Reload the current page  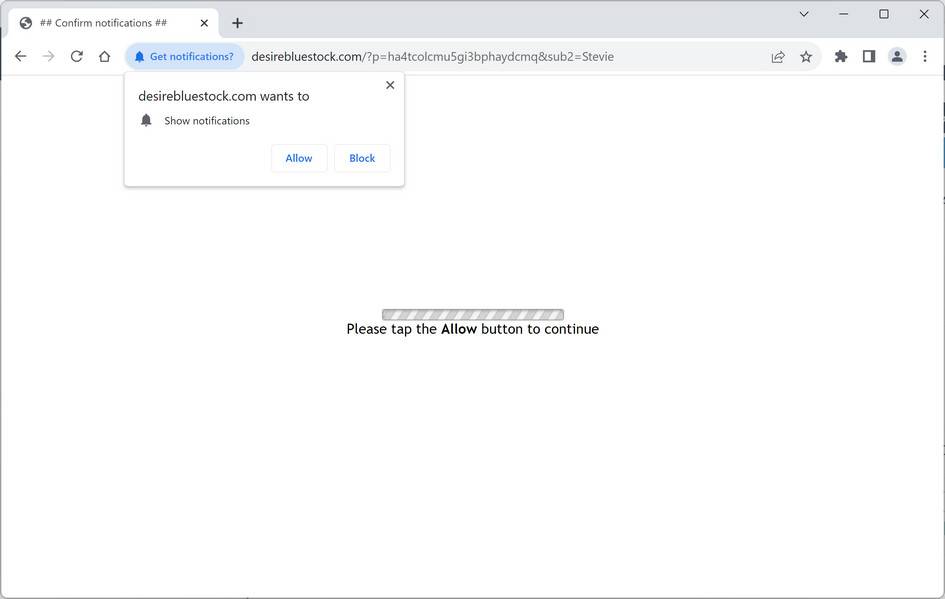click(76, 56)
